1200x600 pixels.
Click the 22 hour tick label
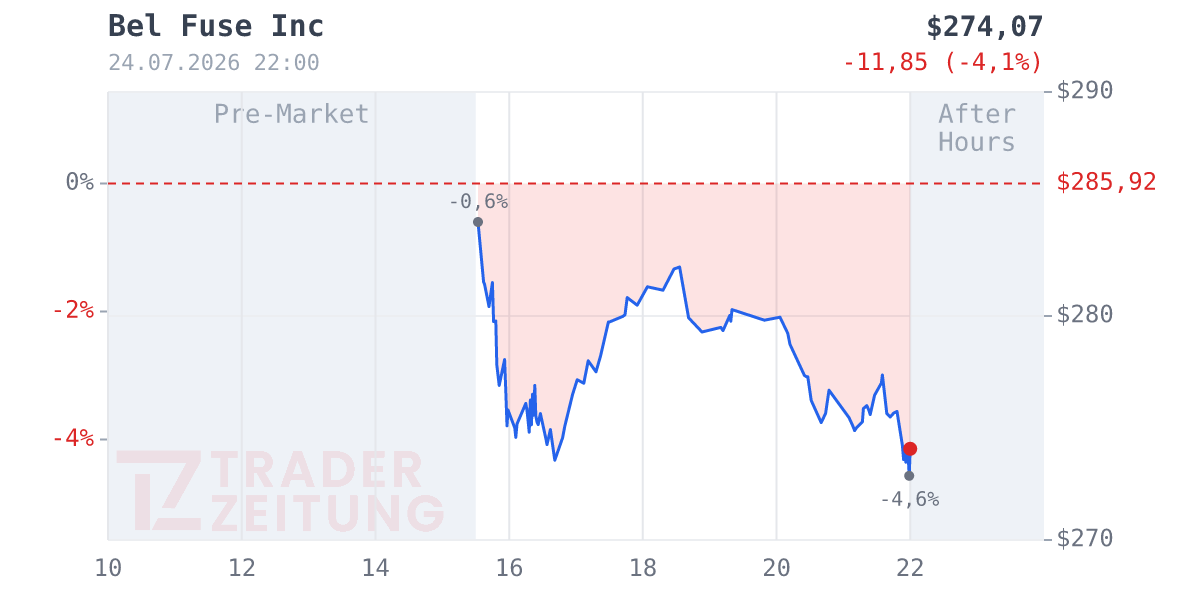pyautogui.click(x=910, y=568)
